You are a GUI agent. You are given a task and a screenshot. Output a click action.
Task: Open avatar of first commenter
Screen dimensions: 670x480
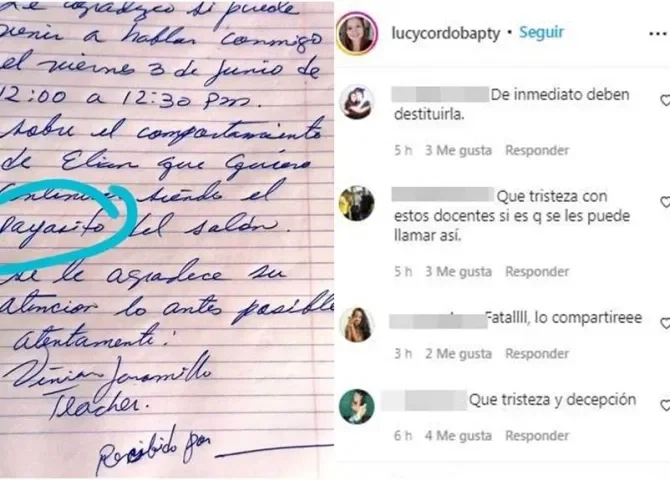(x=357, y=102)
